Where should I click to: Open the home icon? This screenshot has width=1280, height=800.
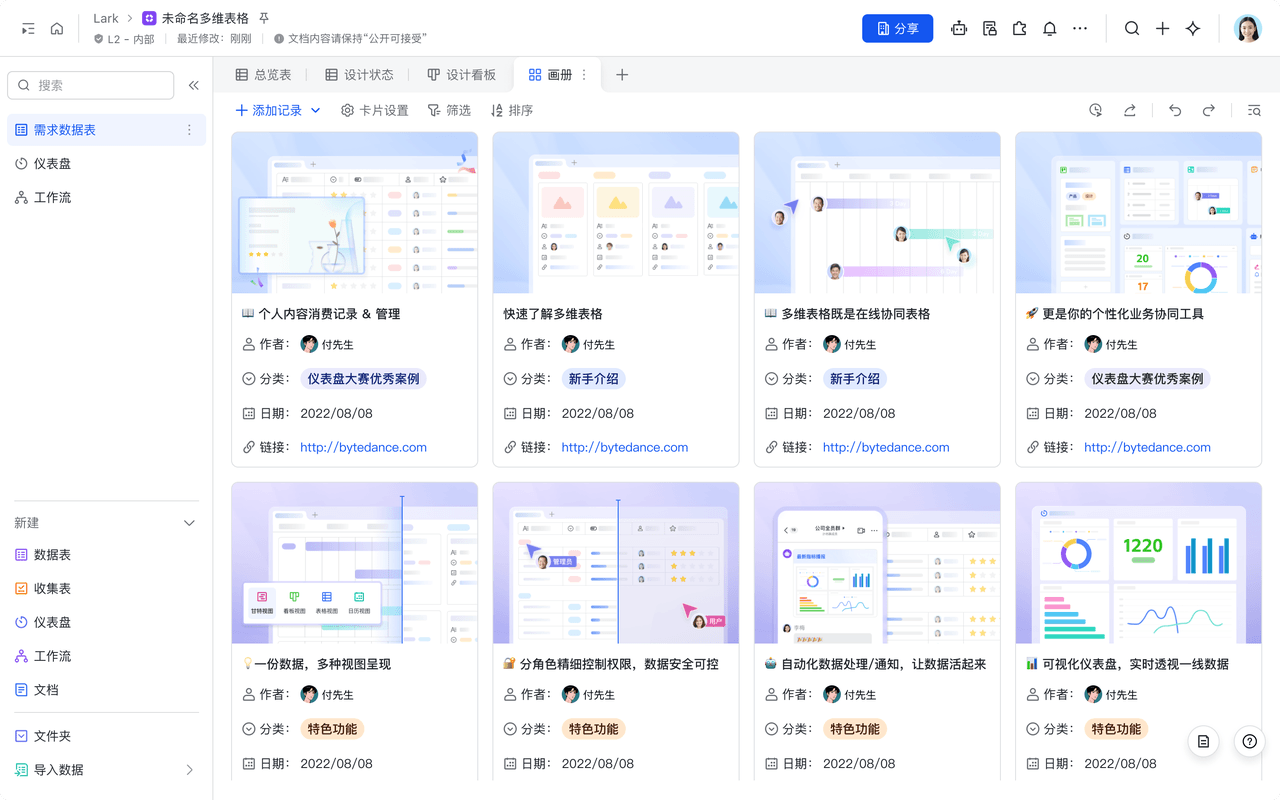[x=57, y=29]
